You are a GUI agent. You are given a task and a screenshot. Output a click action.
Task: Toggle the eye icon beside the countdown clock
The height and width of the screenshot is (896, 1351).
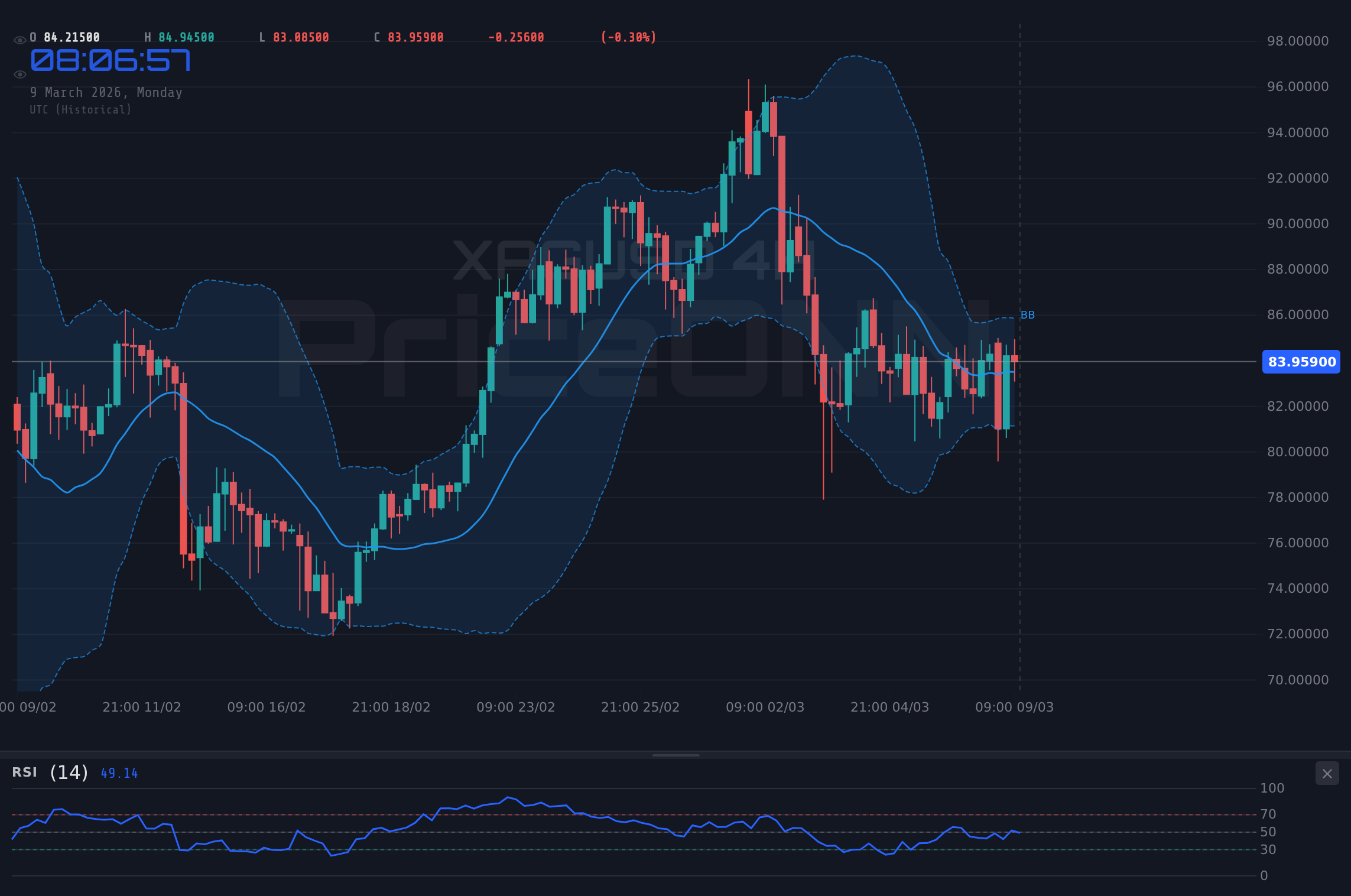(x=20, y=74)
